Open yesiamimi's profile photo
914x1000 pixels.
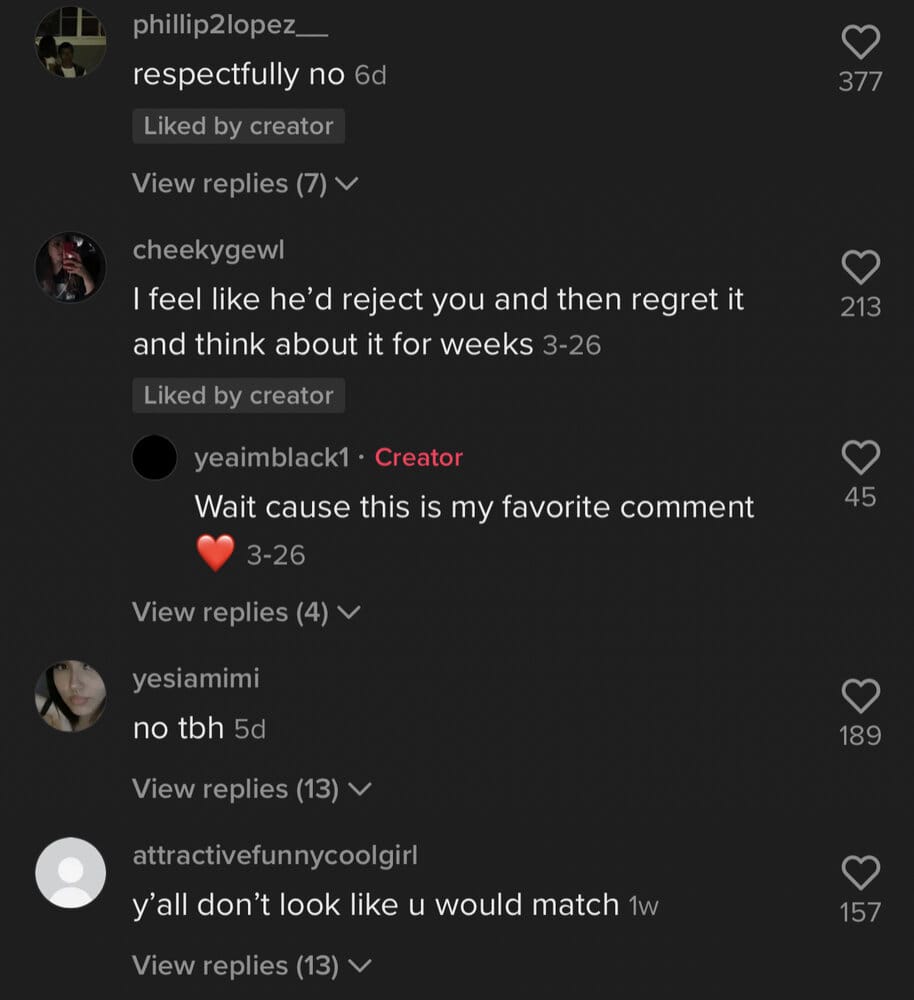70,696
